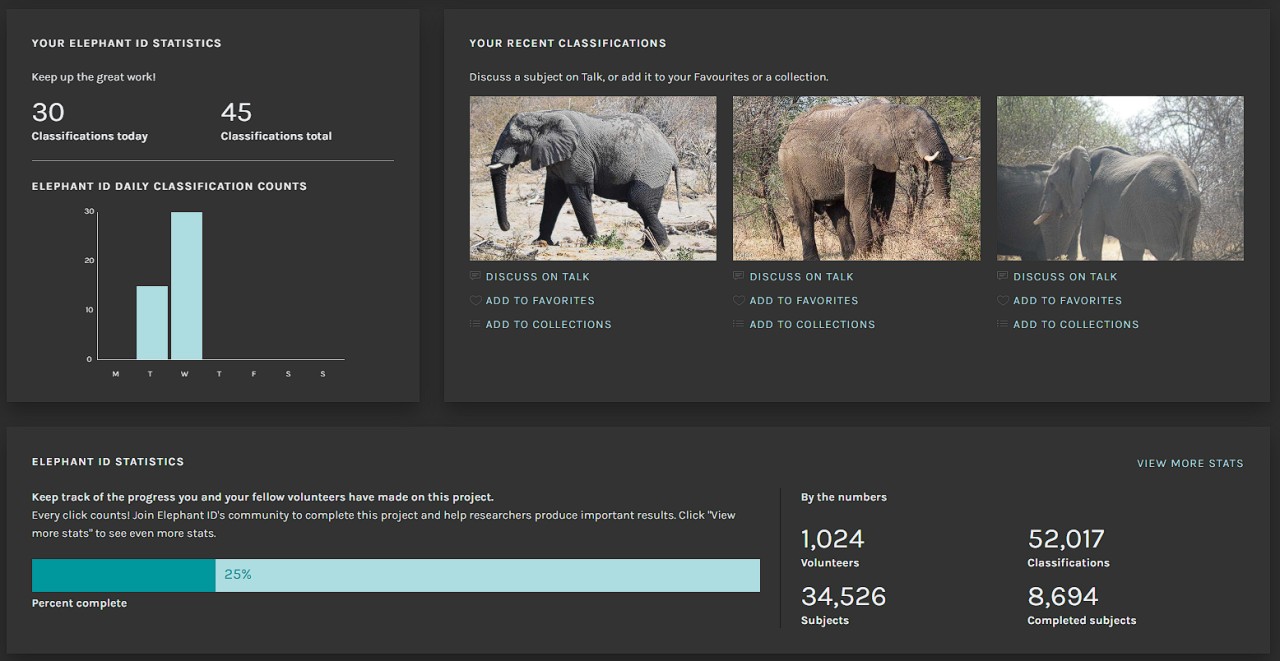Click the Tuesday bar in daily chart
The width and height of the screenshot is (1280, 661).
152,322
